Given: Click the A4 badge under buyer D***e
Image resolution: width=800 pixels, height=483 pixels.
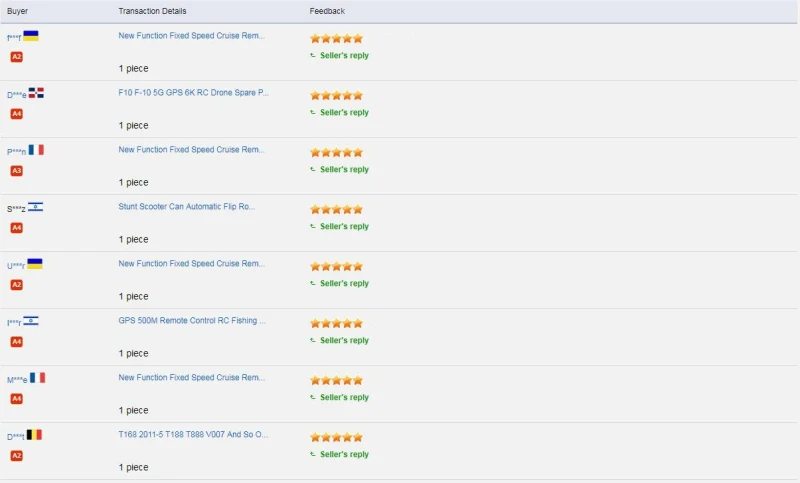Looking at the screenshot, I should (16, 114).
